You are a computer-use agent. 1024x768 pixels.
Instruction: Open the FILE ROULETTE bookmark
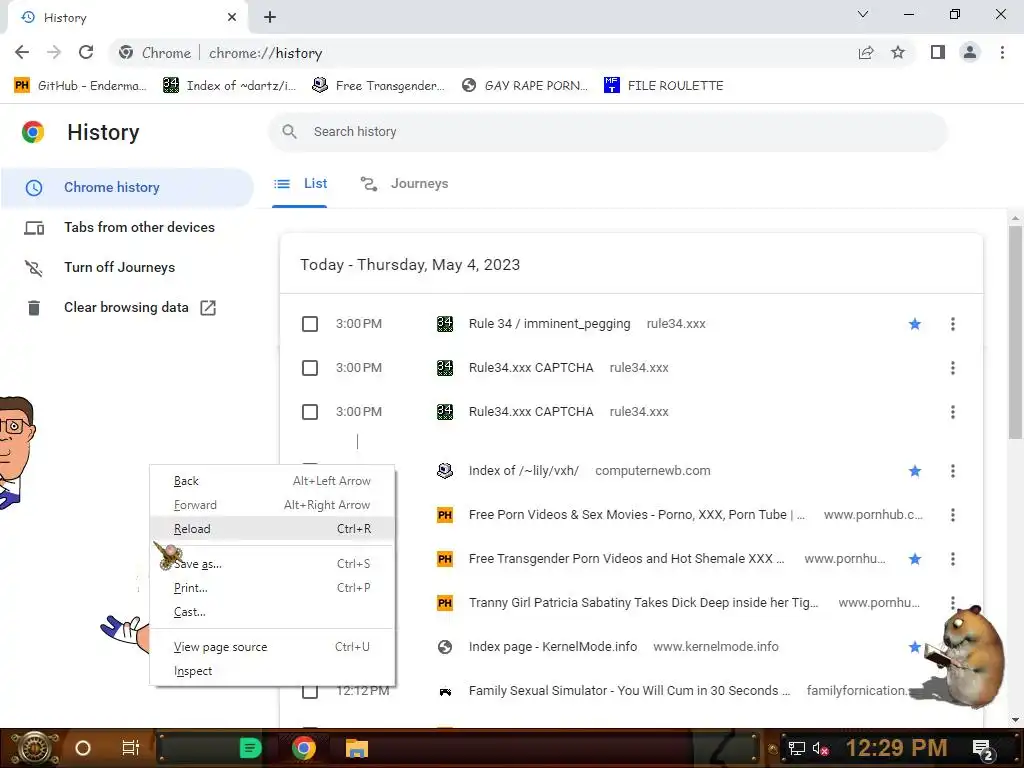click(x=664, y=86)
